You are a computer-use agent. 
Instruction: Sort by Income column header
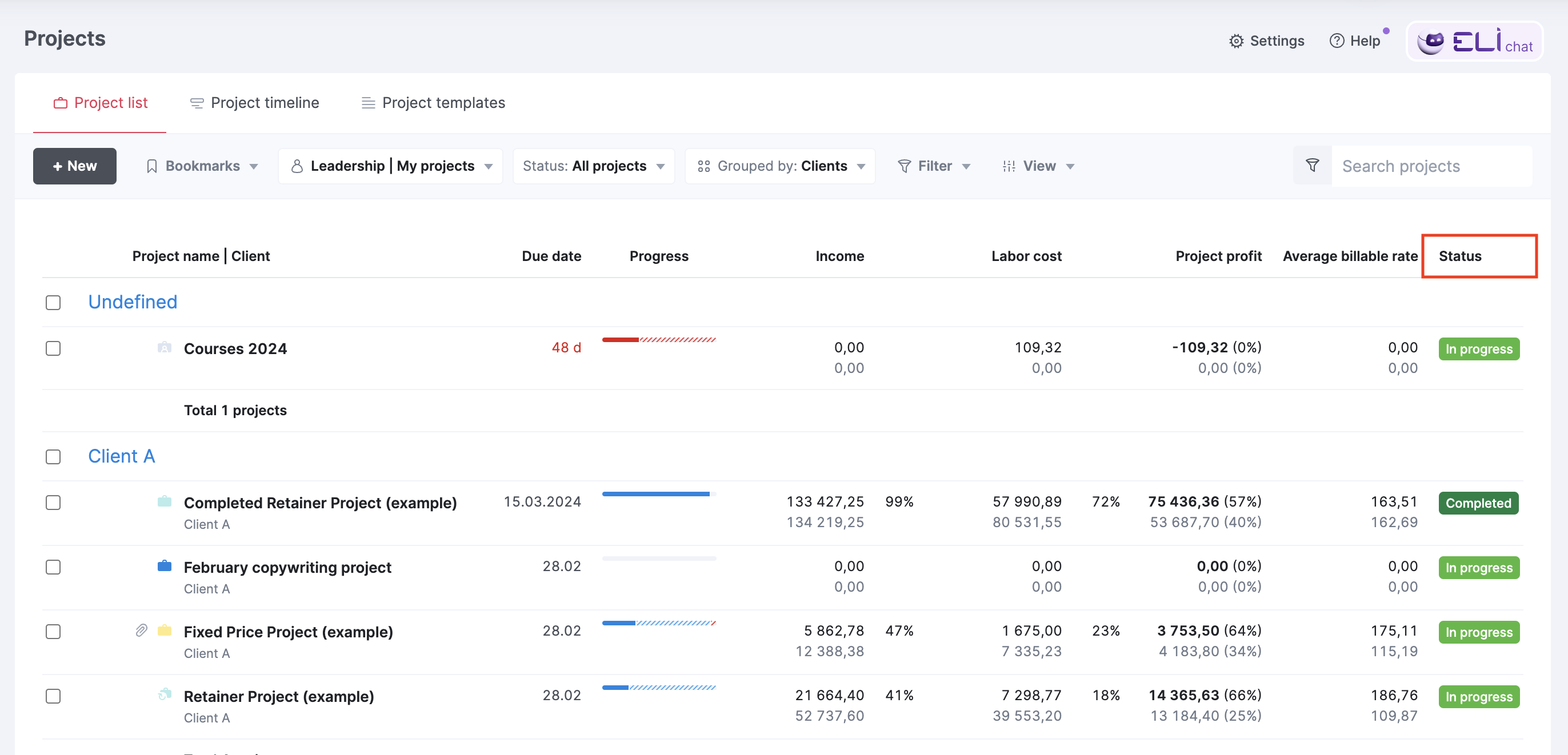click(839, 256)
